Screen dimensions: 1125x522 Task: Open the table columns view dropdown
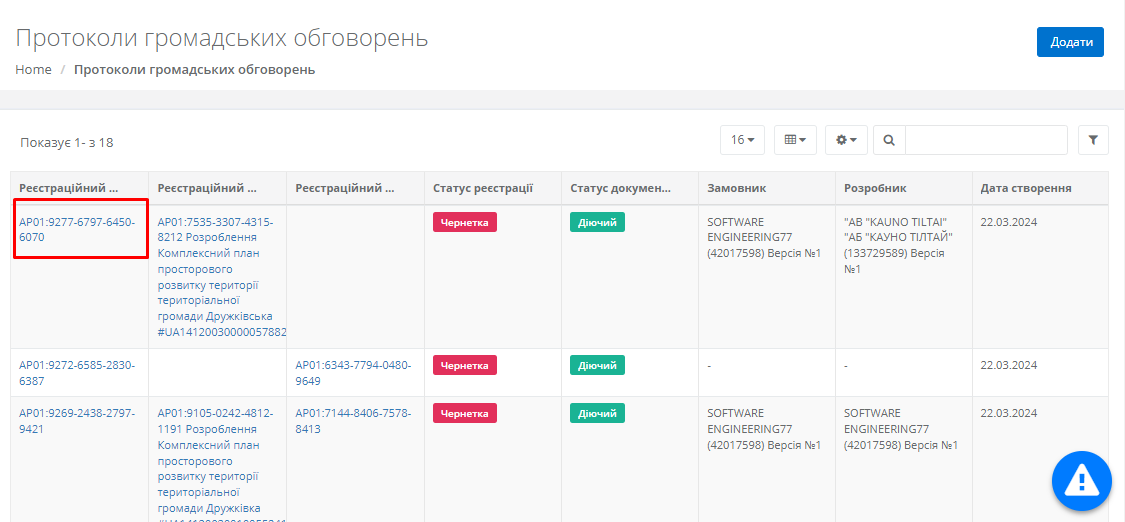click(x=795, y=140)
